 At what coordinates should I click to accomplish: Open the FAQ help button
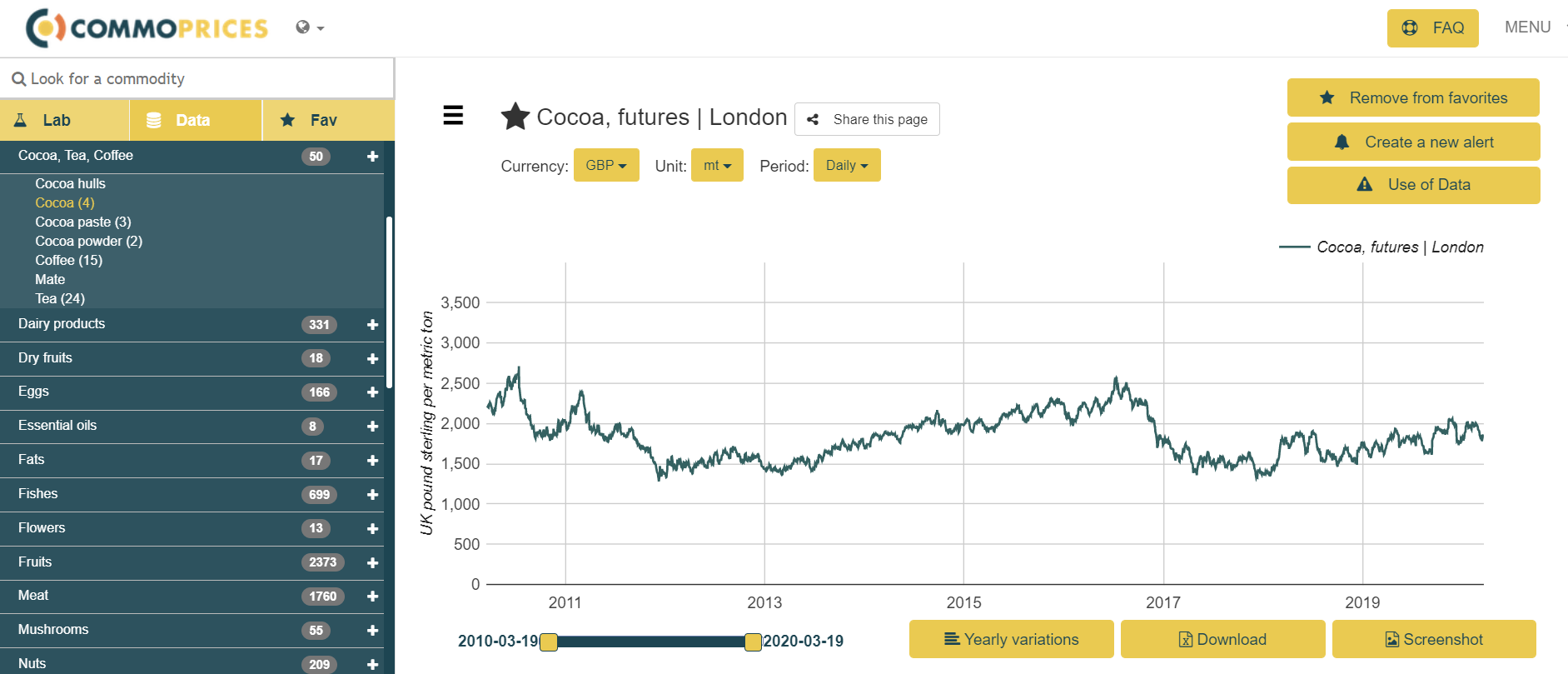click(1432, 28)
